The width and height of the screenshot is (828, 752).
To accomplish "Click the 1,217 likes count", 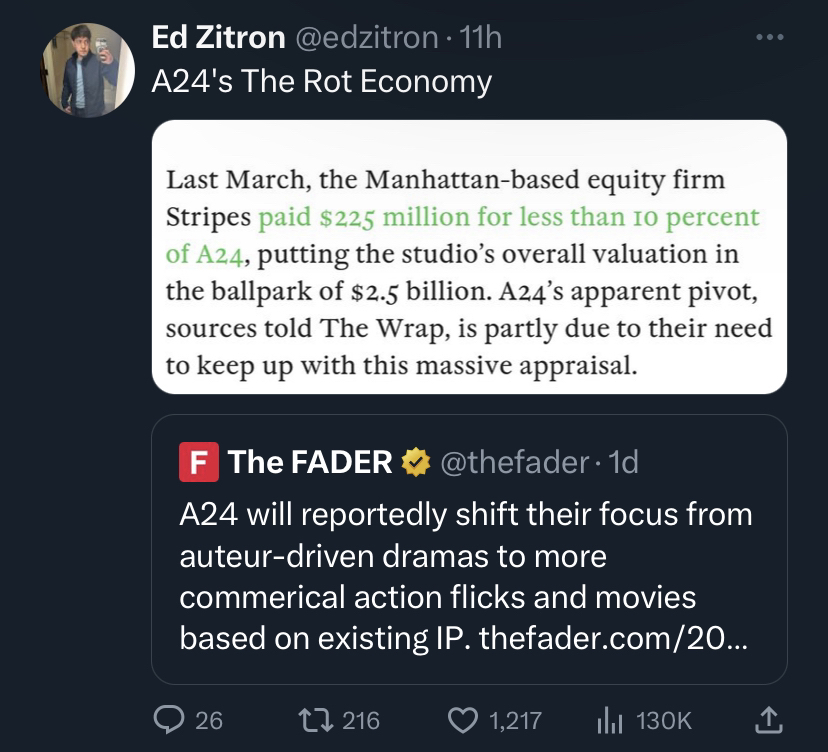I will (x=515, y=721).
